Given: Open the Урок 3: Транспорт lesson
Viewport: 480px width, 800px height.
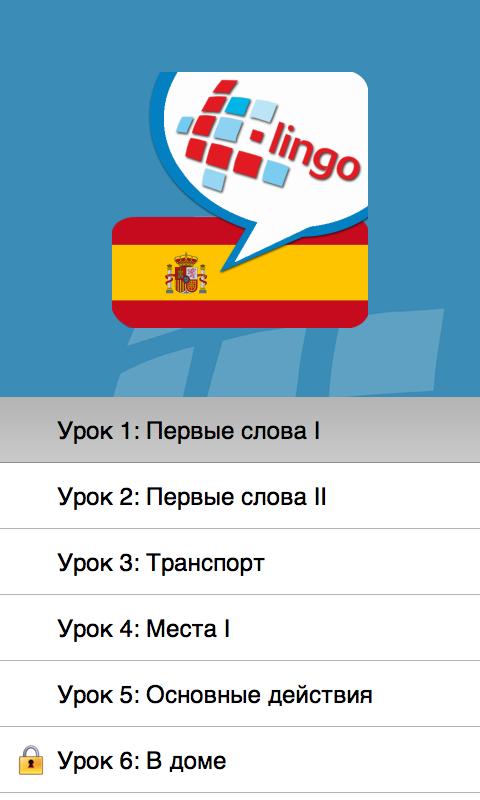Looking at the screenshot, I should coord(240,562).
